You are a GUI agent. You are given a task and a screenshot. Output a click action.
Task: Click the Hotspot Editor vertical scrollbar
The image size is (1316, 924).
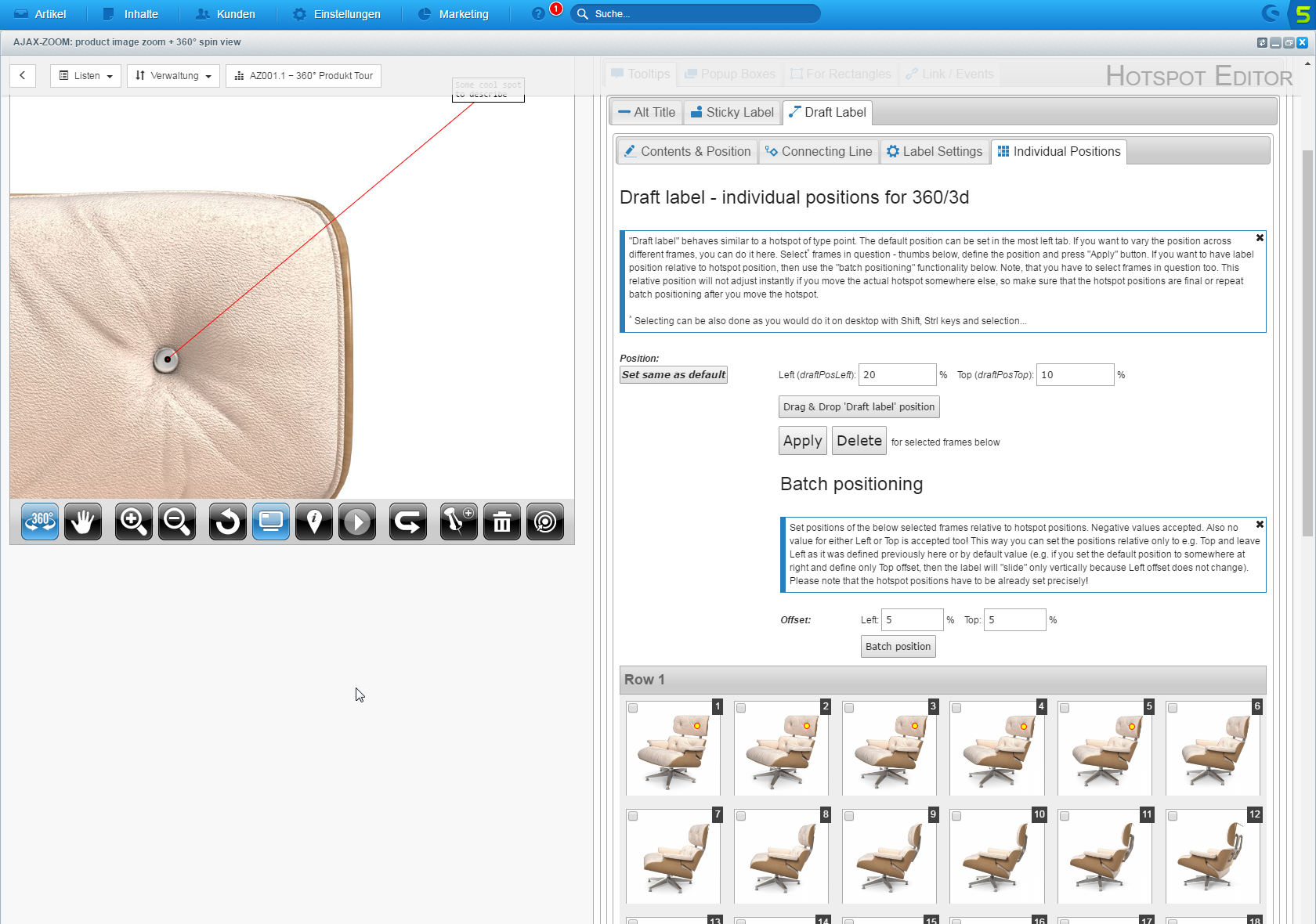[x=1307, y=343]
